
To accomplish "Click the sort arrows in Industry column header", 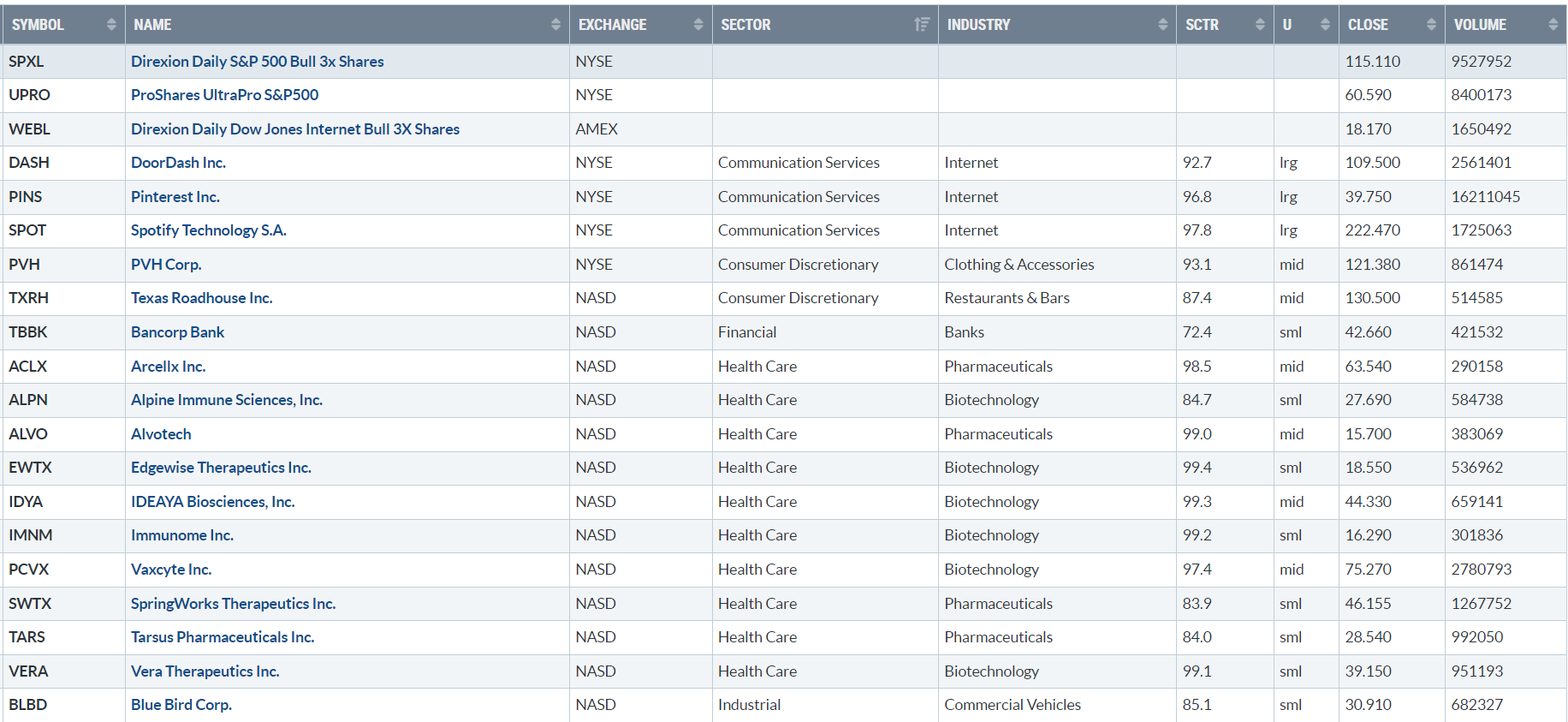I will tap(1162, 25).
